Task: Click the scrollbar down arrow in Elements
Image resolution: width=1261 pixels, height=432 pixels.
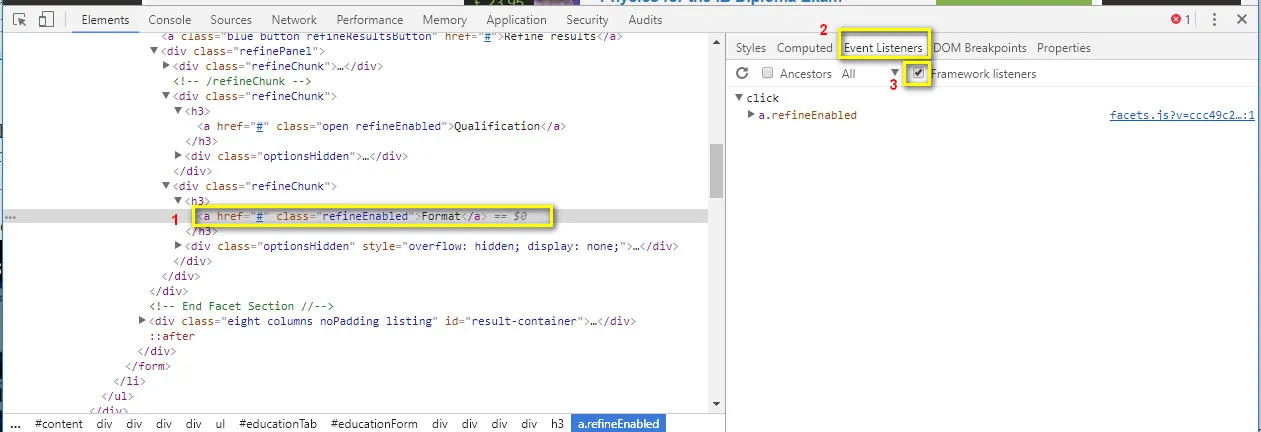Action: 716,404
